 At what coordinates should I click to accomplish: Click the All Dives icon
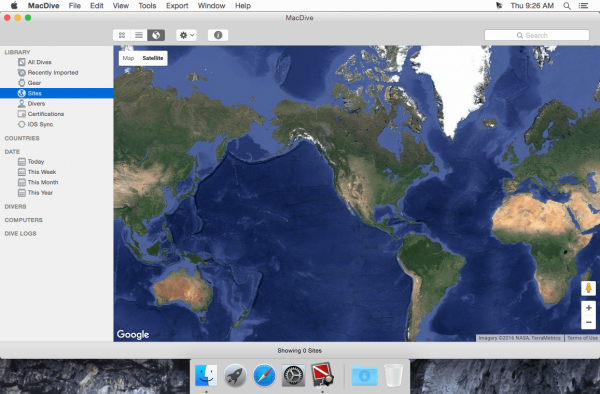tap(22, 62)
